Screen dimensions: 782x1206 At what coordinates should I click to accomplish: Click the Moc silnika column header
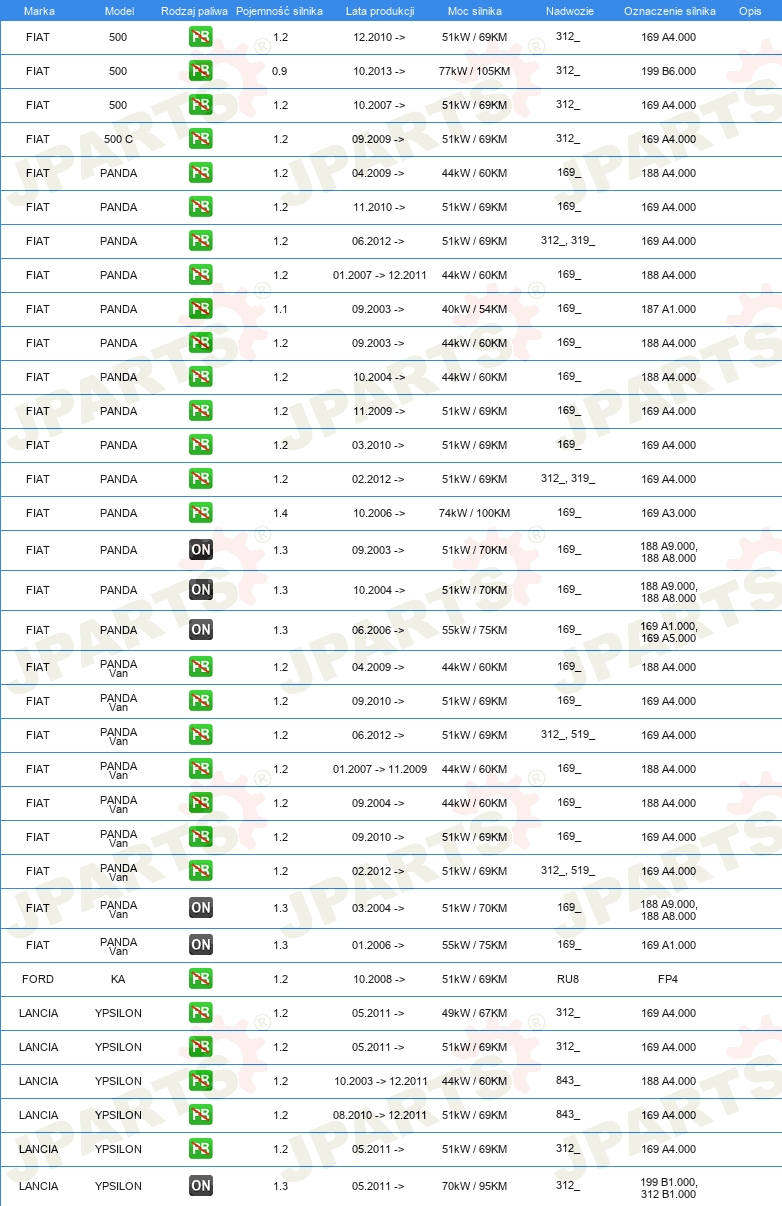(x=474, y=11)
